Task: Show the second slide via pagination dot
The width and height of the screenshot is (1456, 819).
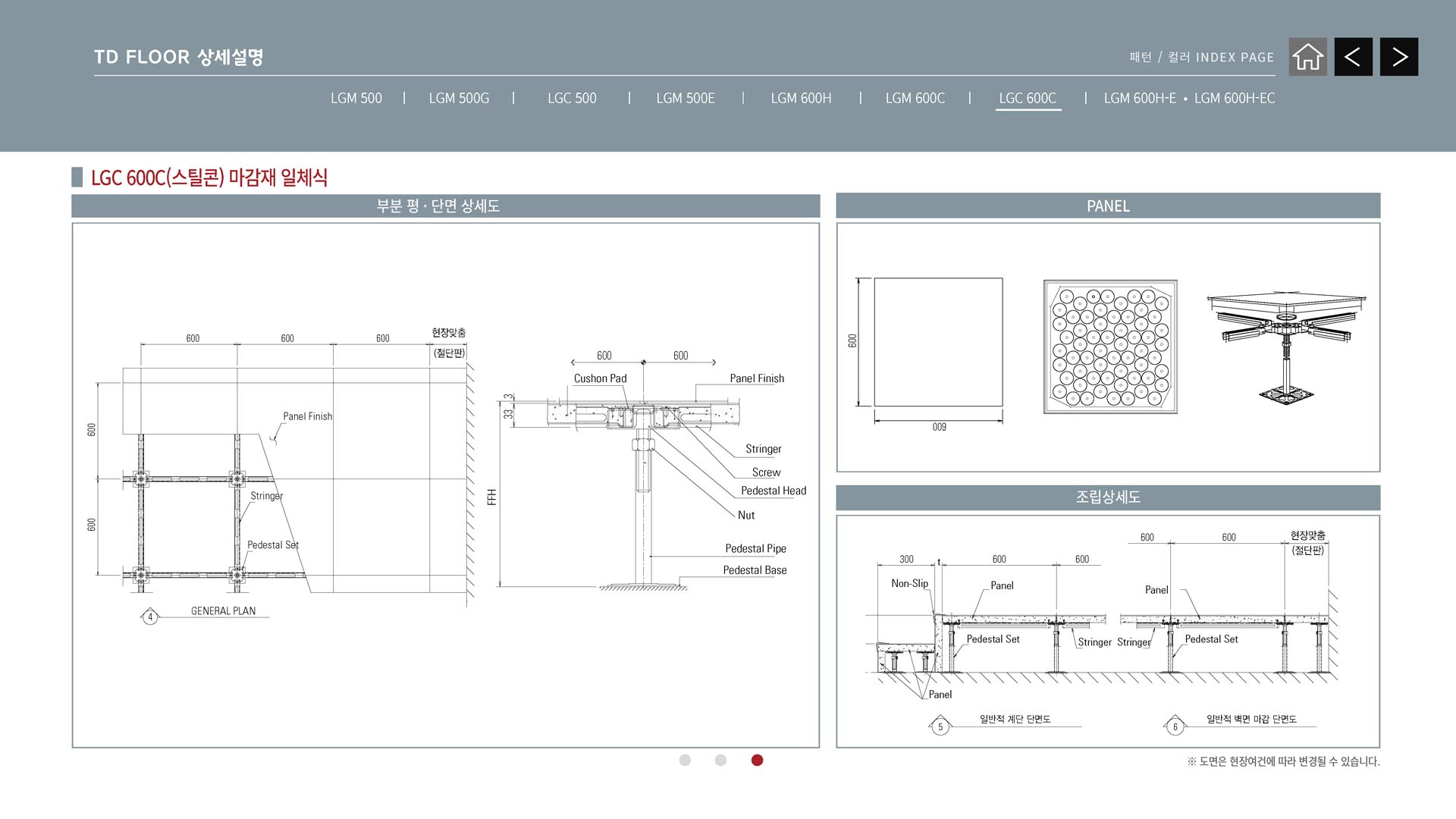Action: click(x=720, y=760)
